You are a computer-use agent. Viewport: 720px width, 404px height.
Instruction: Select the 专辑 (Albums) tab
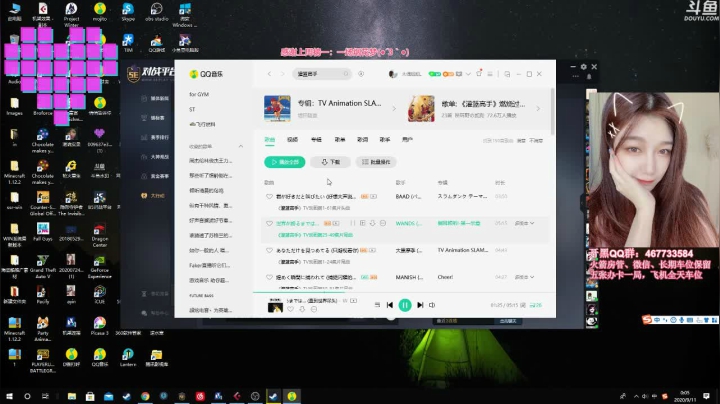pos(316,140)
